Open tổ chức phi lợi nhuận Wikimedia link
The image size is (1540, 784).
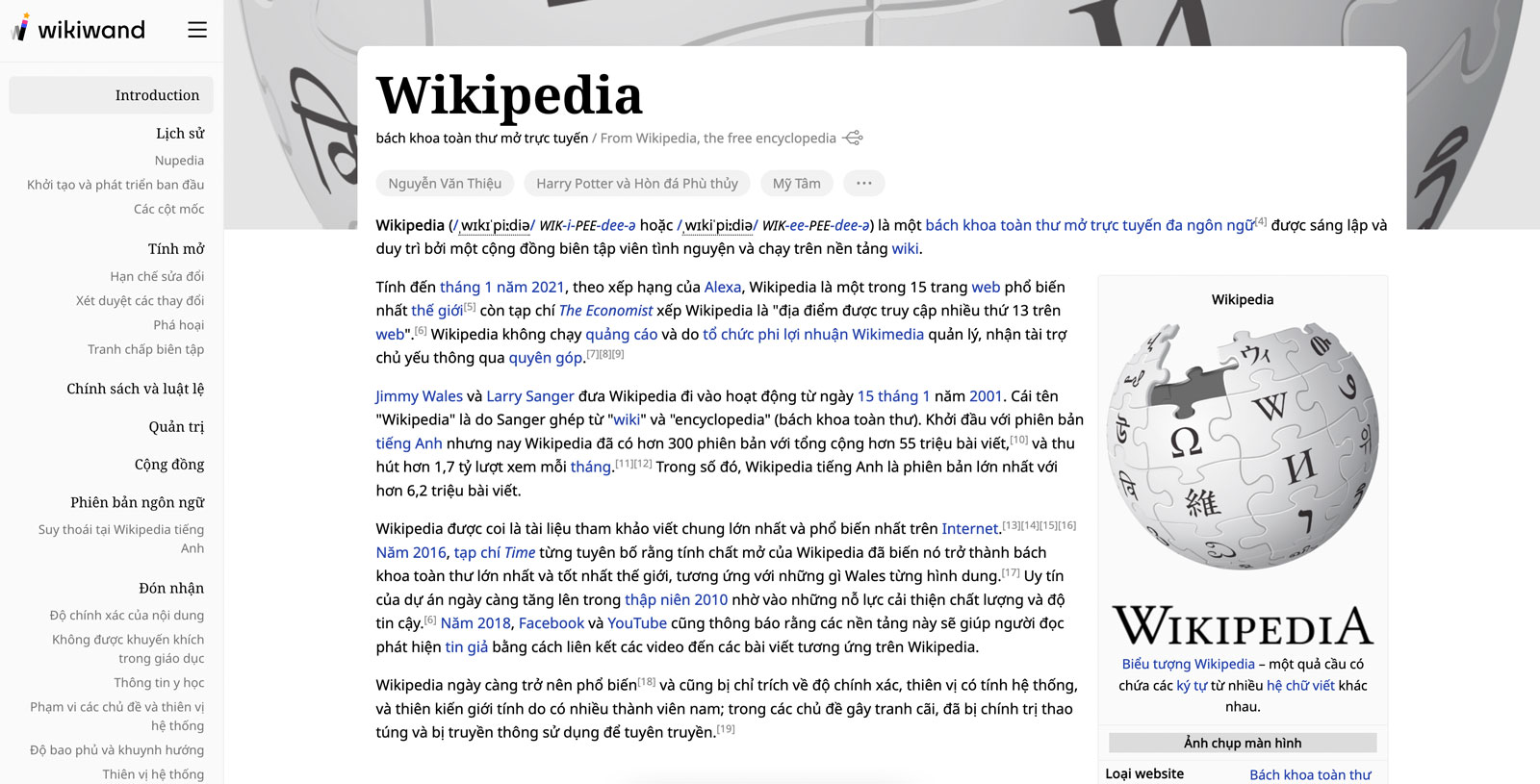[813, 334]
